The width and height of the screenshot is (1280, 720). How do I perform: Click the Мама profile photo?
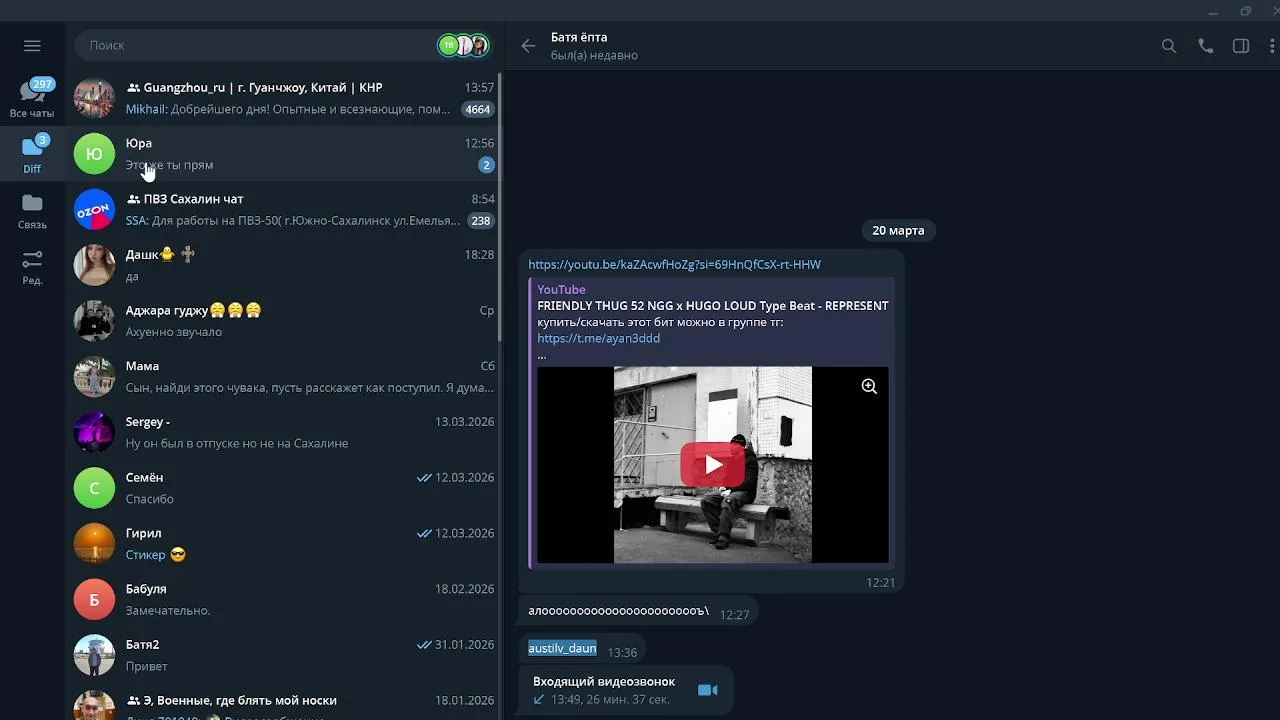[x=94, y=377]
